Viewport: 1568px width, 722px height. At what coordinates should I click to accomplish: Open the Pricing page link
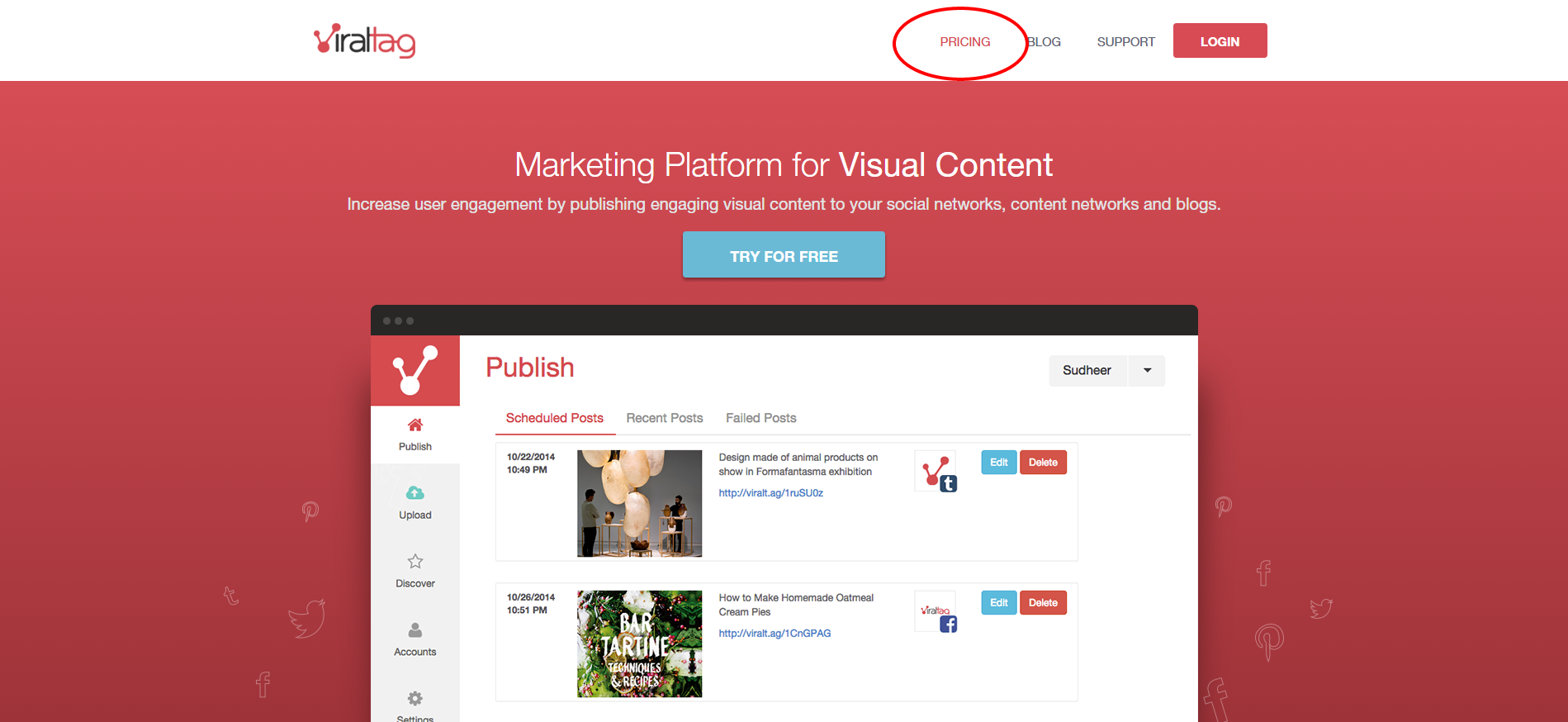point(964,42)
